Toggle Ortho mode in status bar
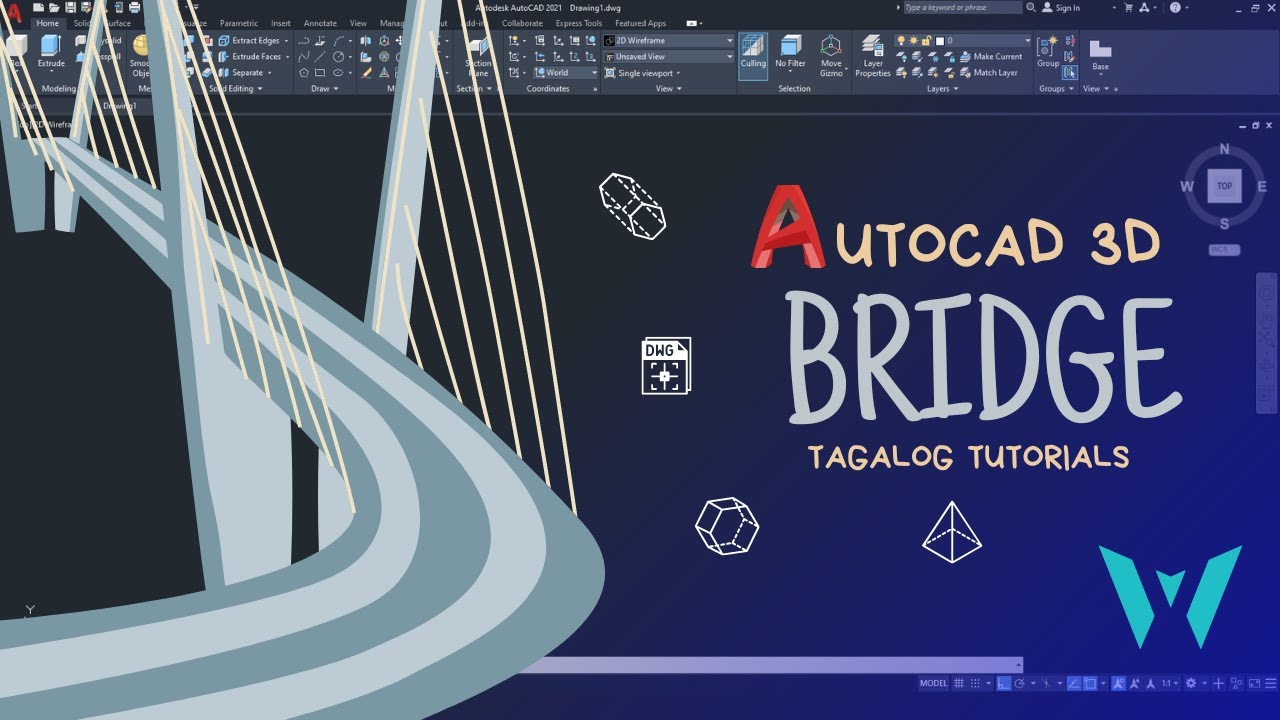The width and height of the screenshot is (1280, 720). pyautogui.click(x=1004, y=683)
